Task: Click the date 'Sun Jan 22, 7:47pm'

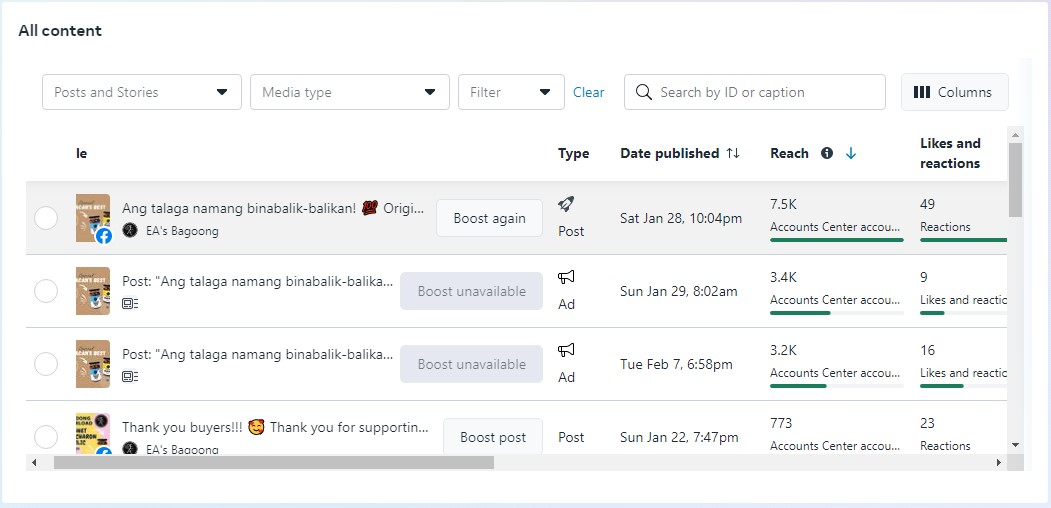Action: coord(679,438)
